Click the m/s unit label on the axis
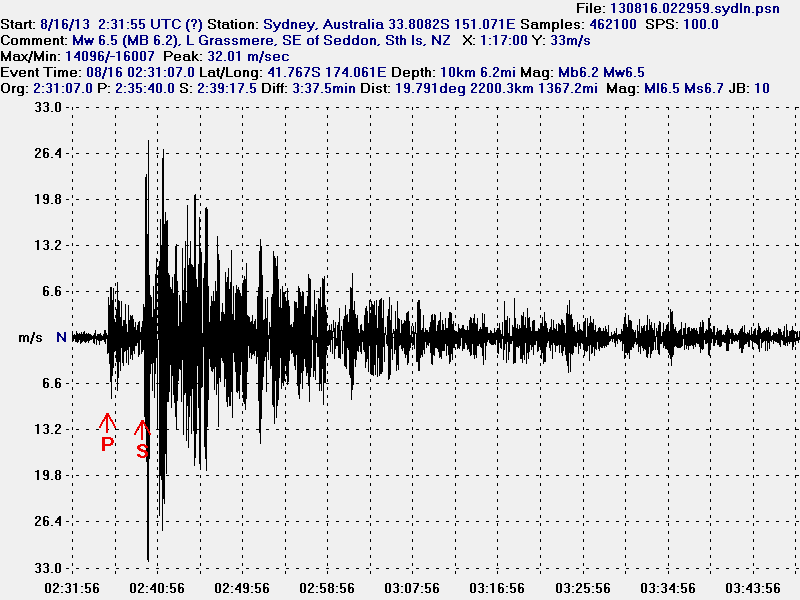Screen dimensions: 800x600 click(30, 338)
